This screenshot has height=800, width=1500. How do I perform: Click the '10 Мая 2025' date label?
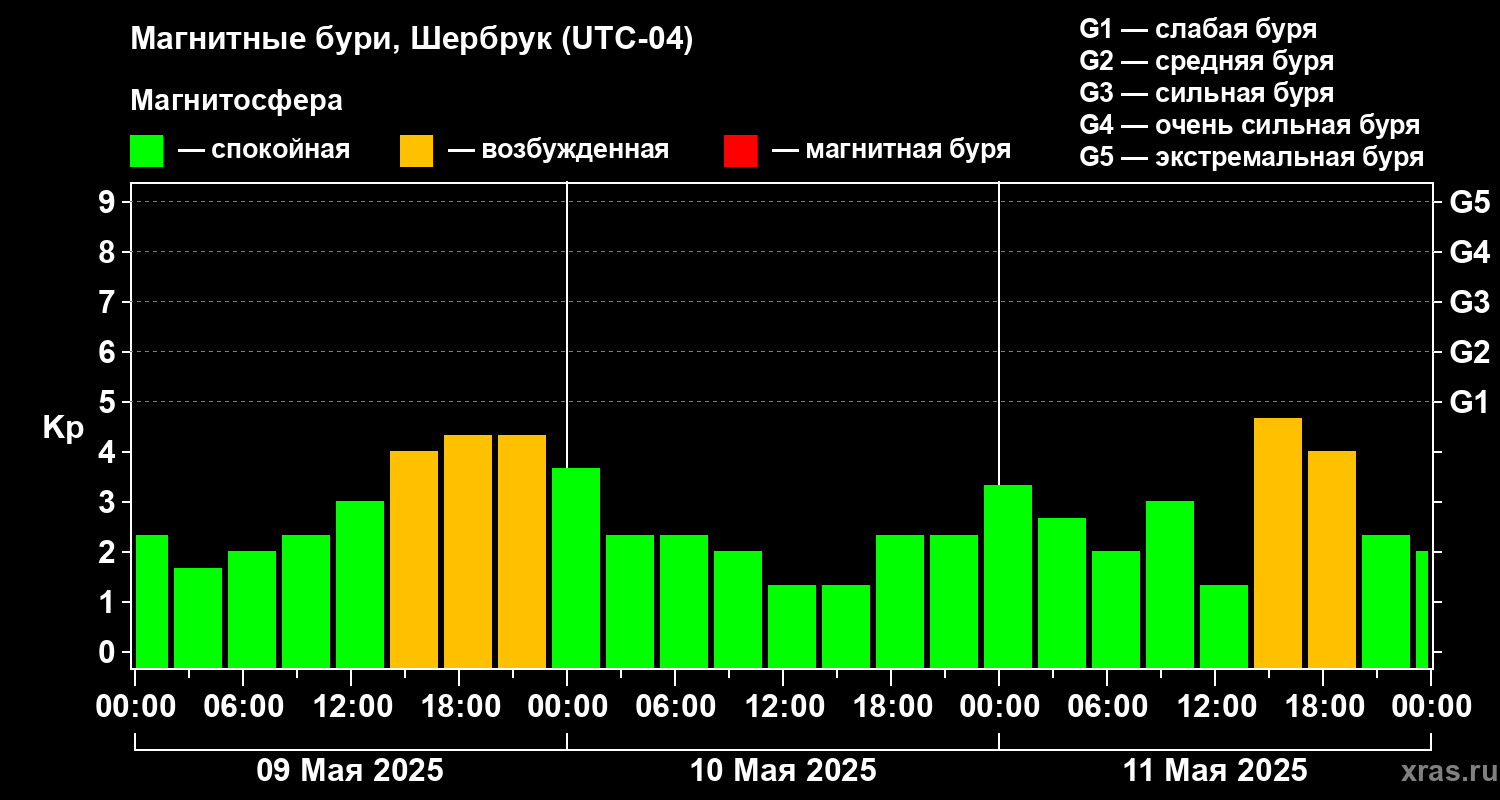click(x=783, y=770)
